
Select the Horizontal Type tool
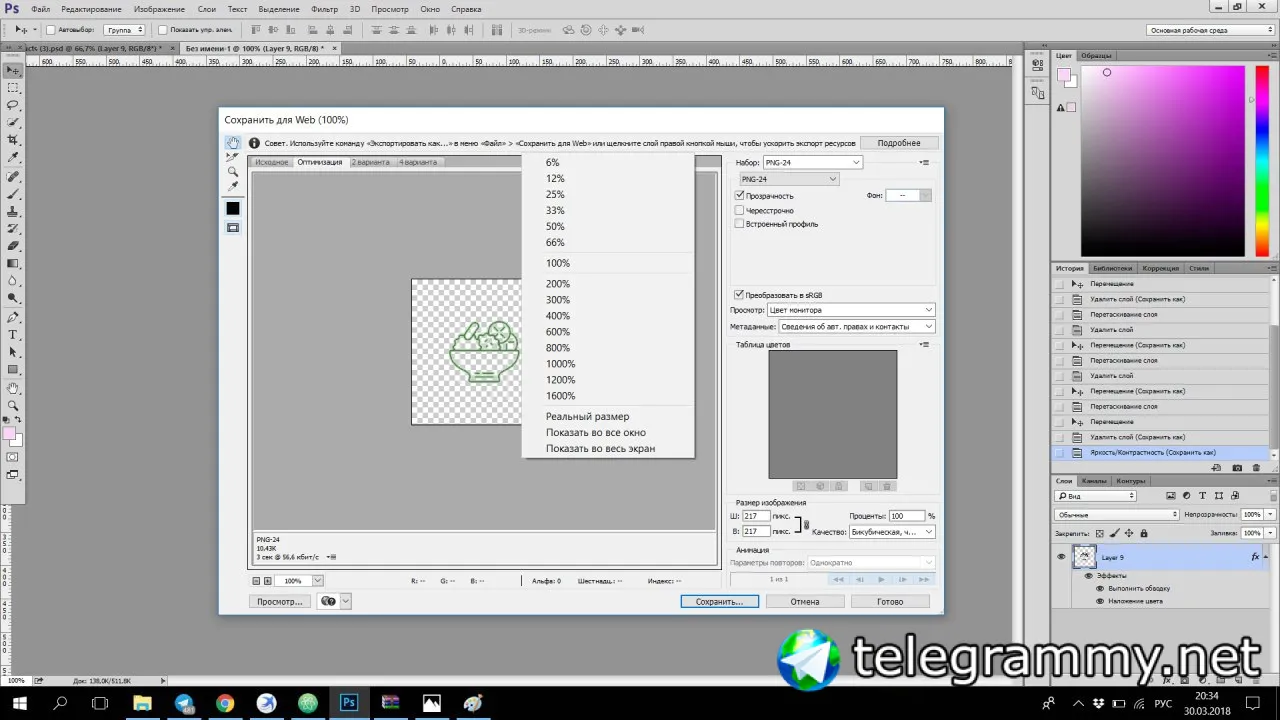click(x=13, y=335)
